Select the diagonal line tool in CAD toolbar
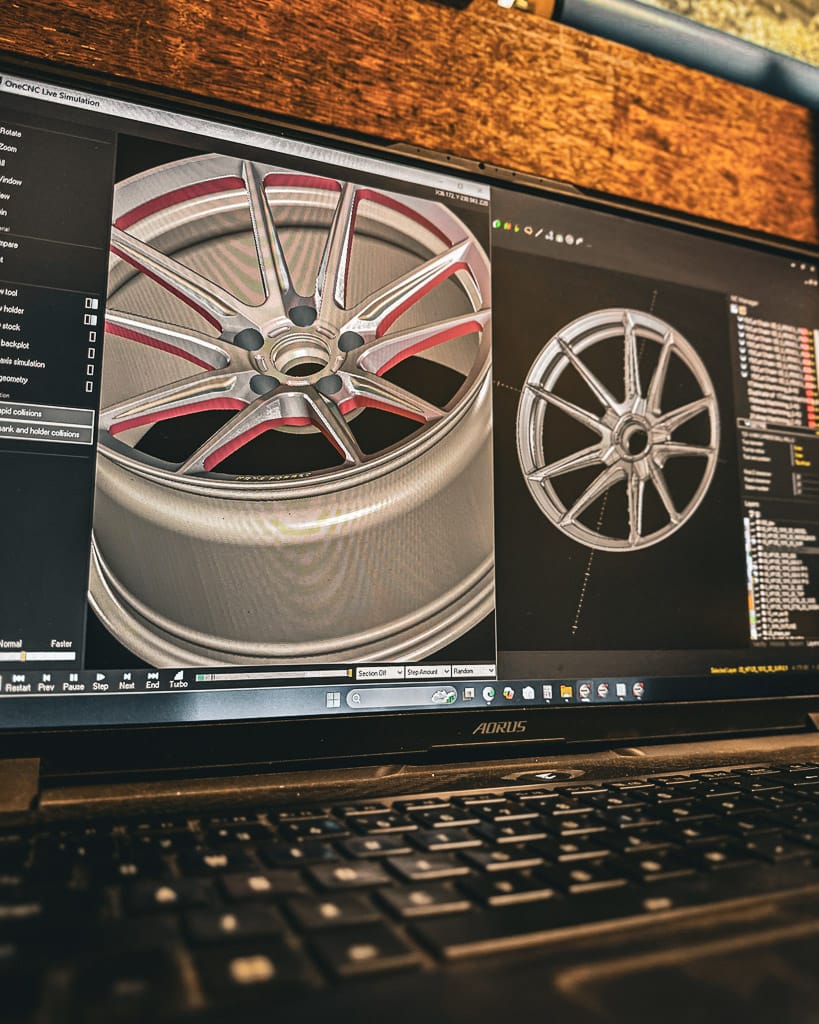This screenshot has width=819, height=1024. (x=539, y=232)
